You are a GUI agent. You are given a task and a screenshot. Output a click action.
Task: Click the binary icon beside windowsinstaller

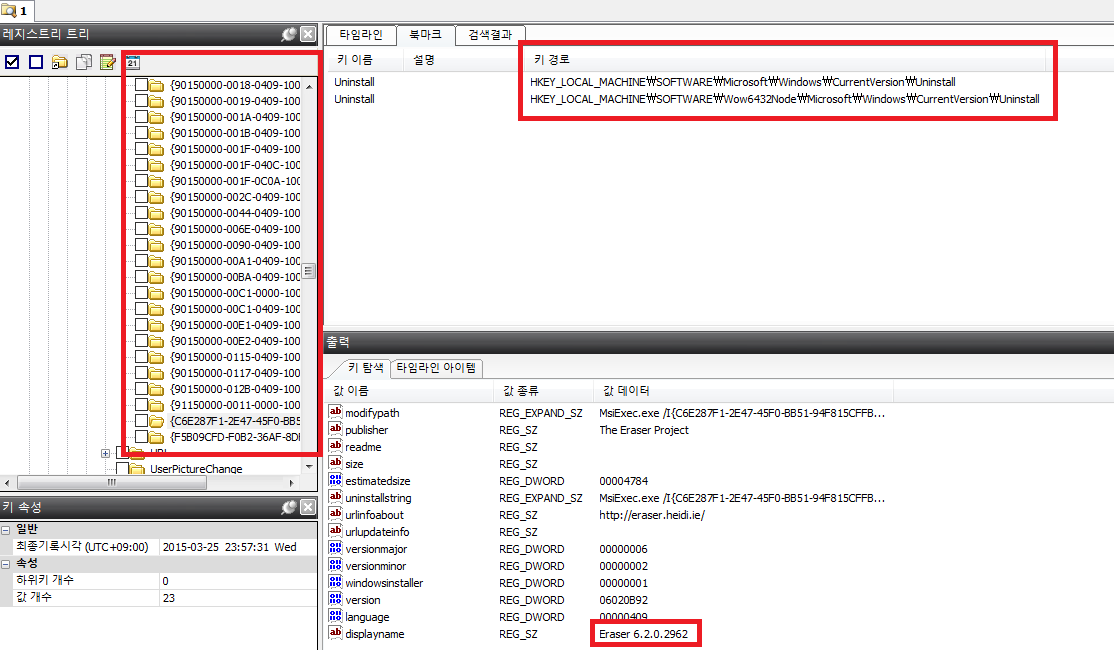pos(335,583)
